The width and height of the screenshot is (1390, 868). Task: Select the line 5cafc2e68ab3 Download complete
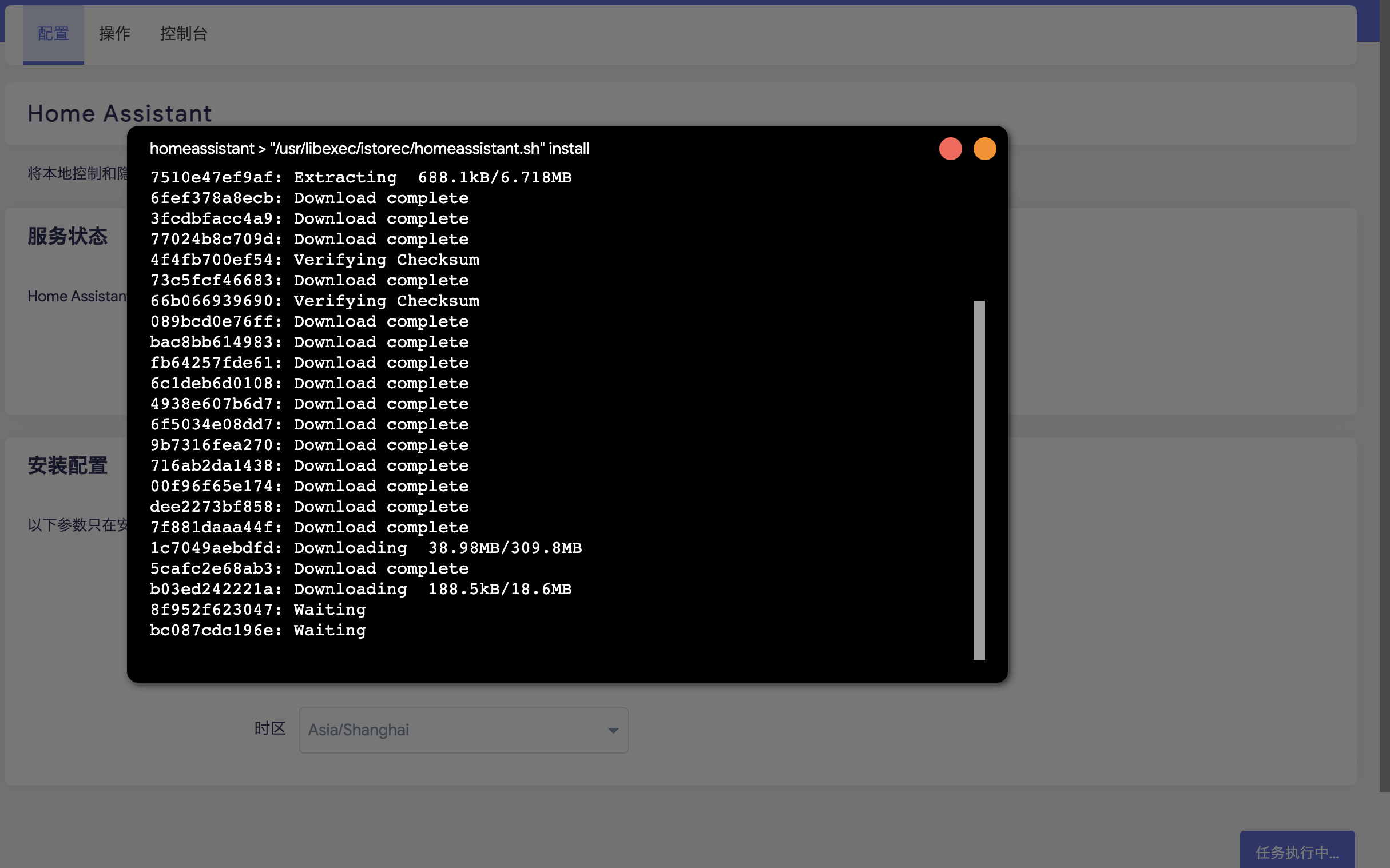pyautogui.click(x=309, y=569)
